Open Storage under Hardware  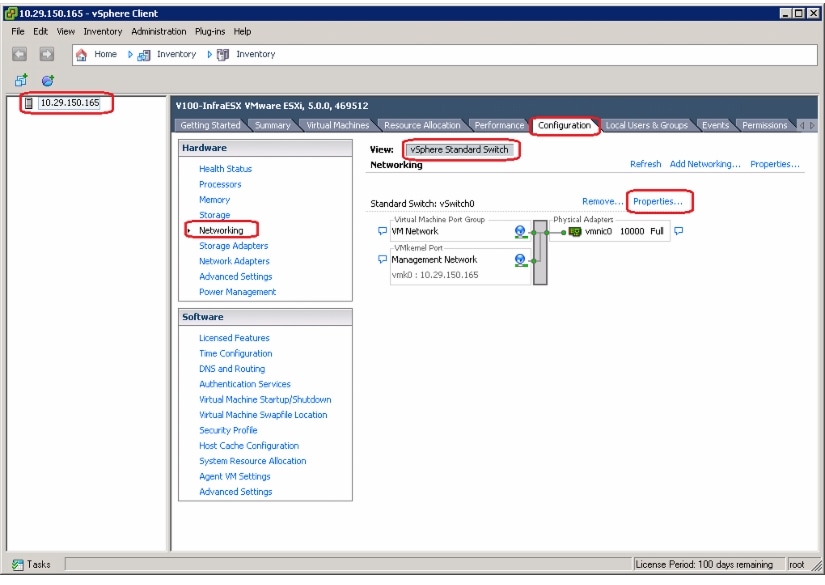(214, 215)
